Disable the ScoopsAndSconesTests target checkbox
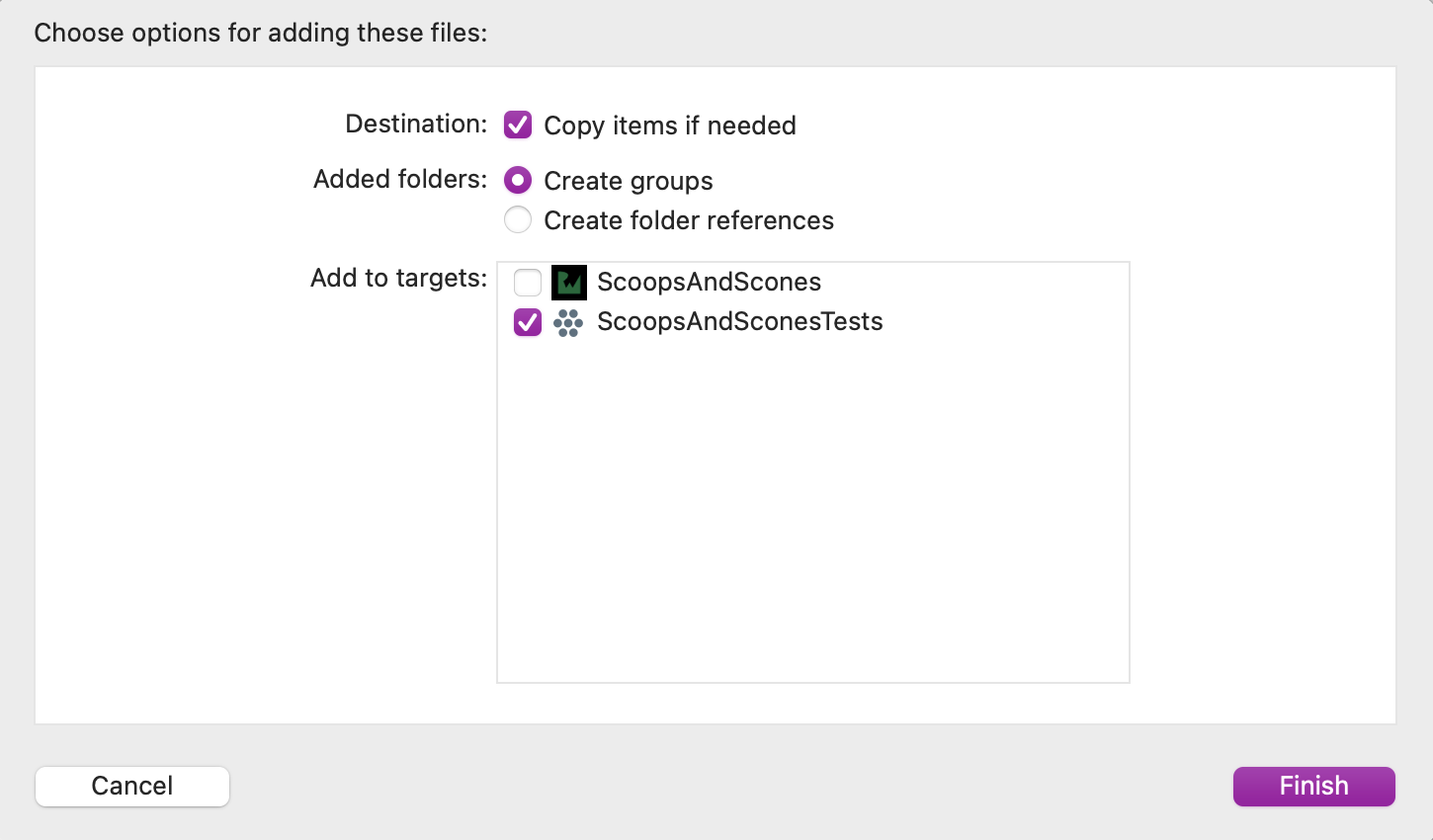This screenshot has width=1433, height=840. pos(527,321)
